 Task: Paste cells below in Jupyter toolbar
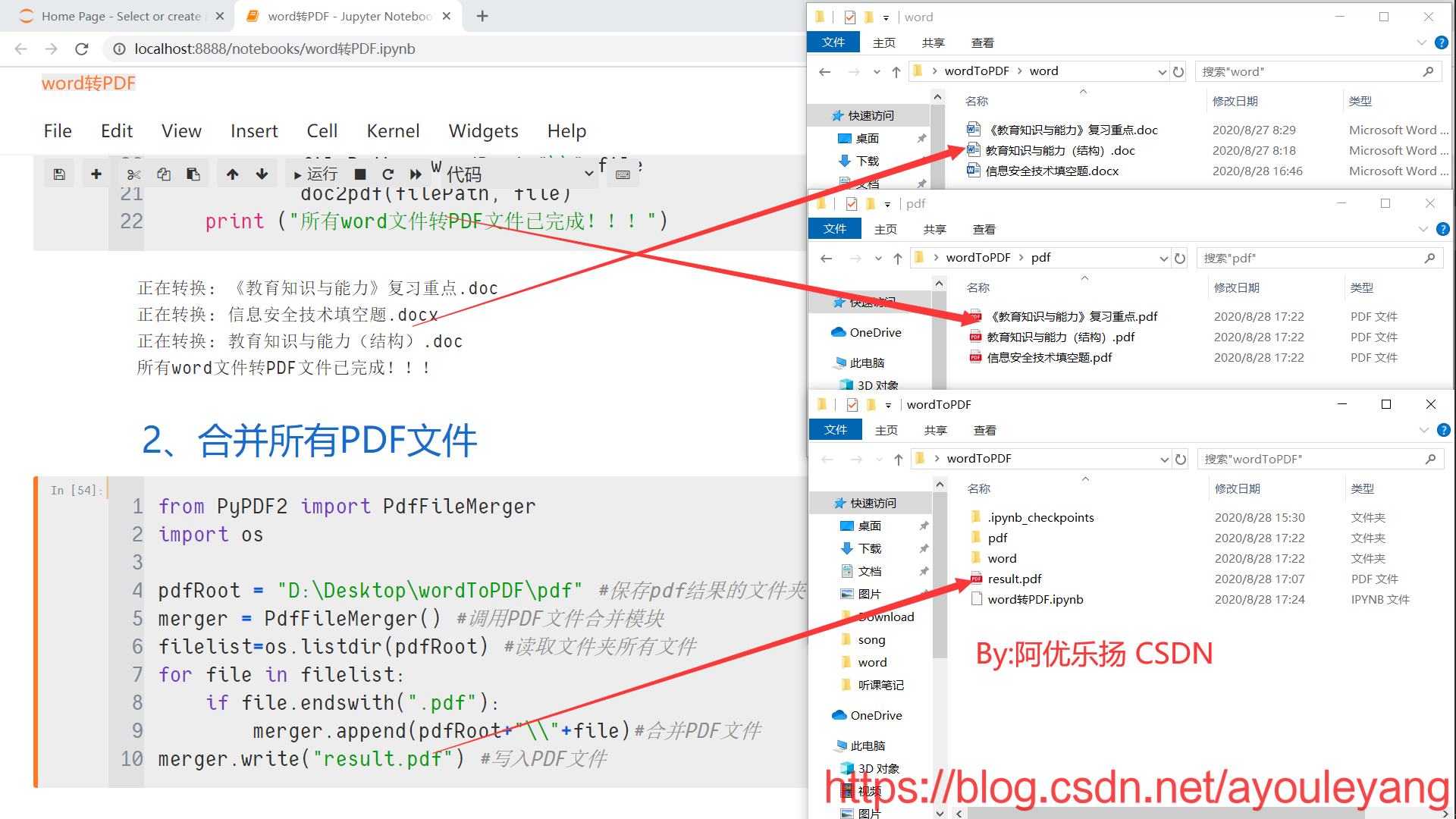coord(193,174)
